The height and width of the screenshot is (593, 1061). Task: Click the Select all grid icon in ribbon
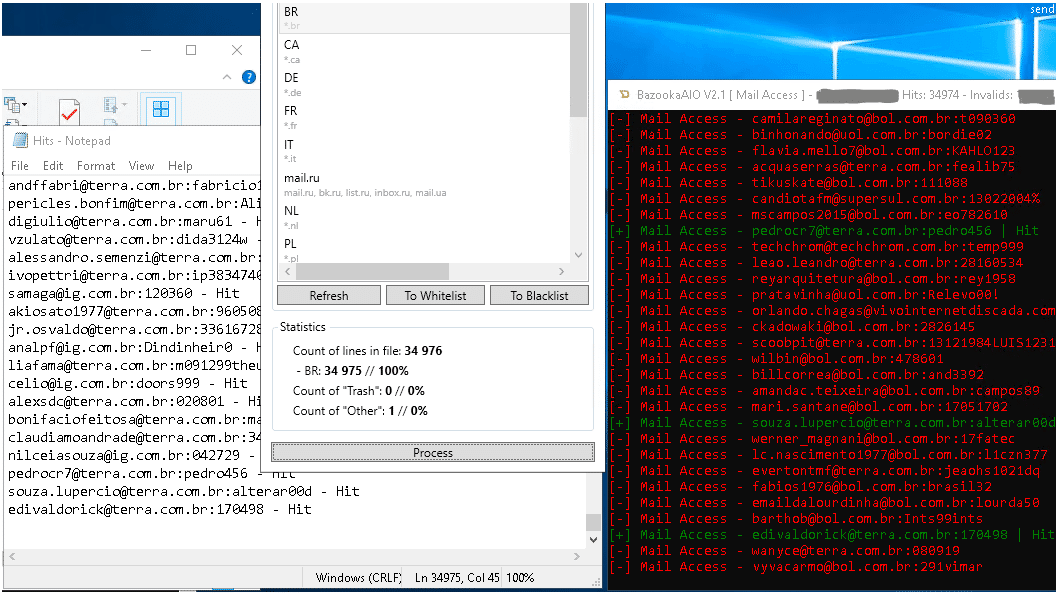point(160,109)
